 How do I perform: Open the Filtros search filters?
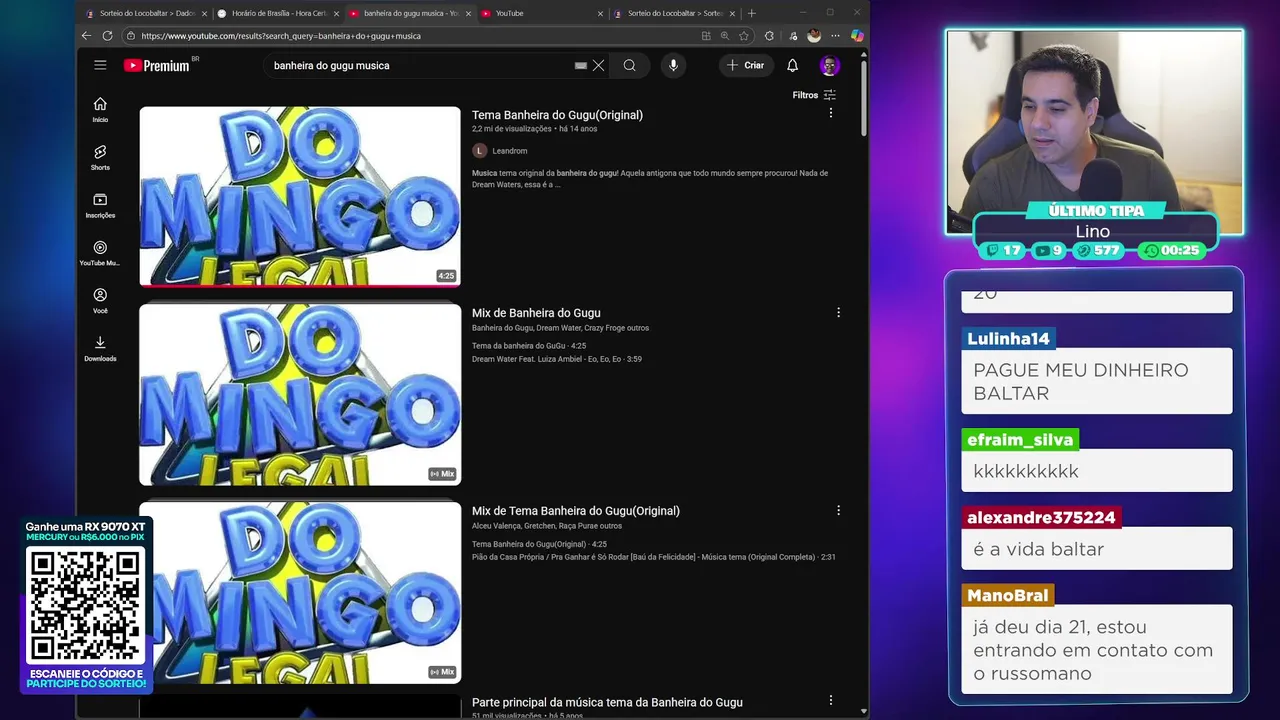coord(814,95)
